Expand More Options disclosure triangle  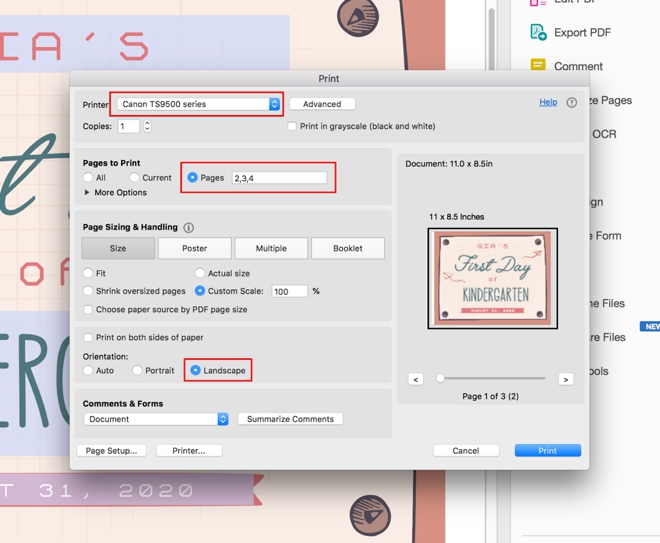[x=87, y=192]
